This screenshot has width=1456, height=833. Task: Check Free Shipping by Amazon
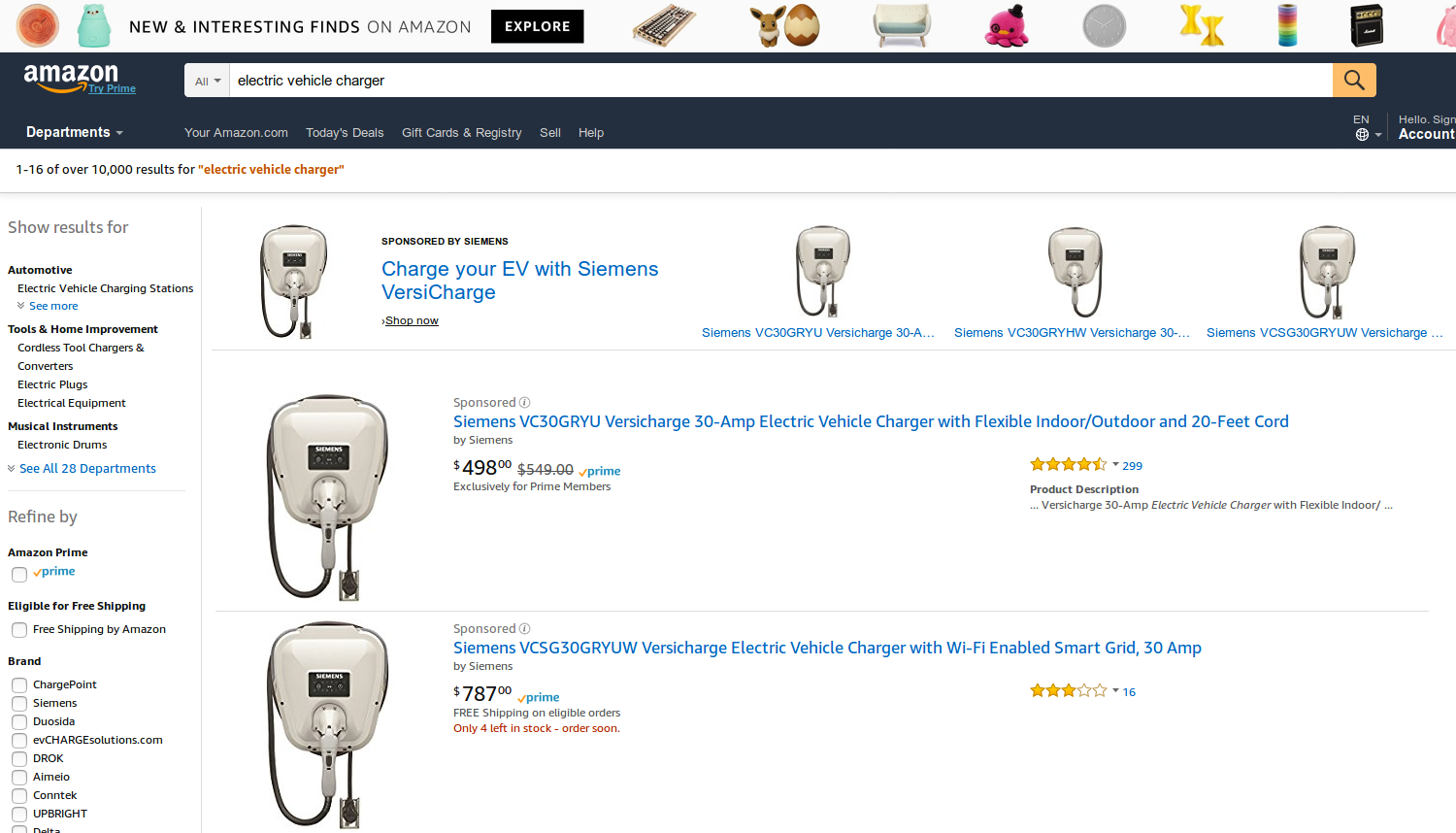coord(19,630)
